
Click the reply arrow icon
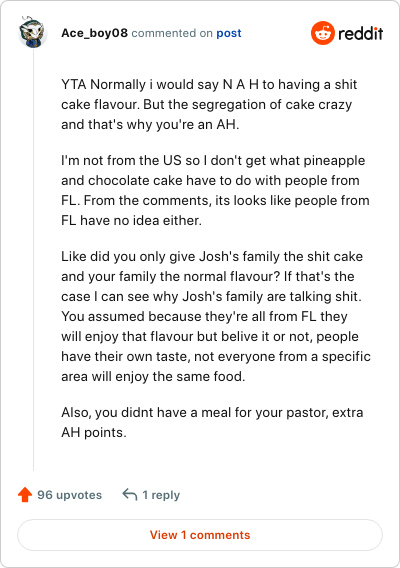pyautogui.click(x=130, y=494)
